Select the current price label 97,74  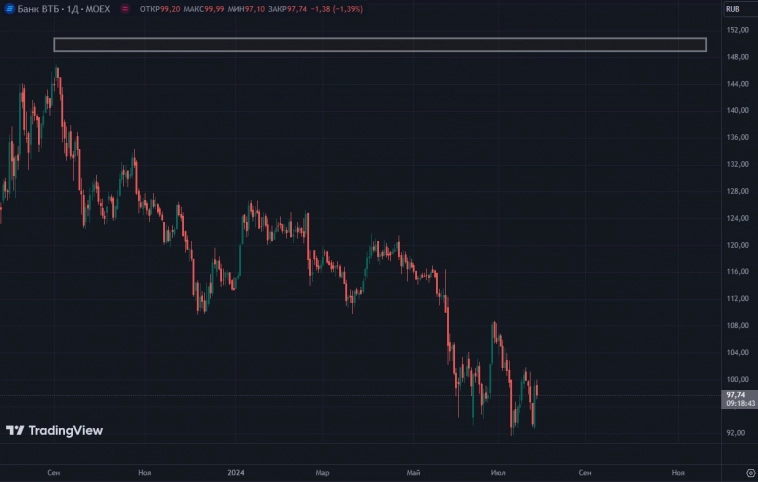(x=735, y=395)
